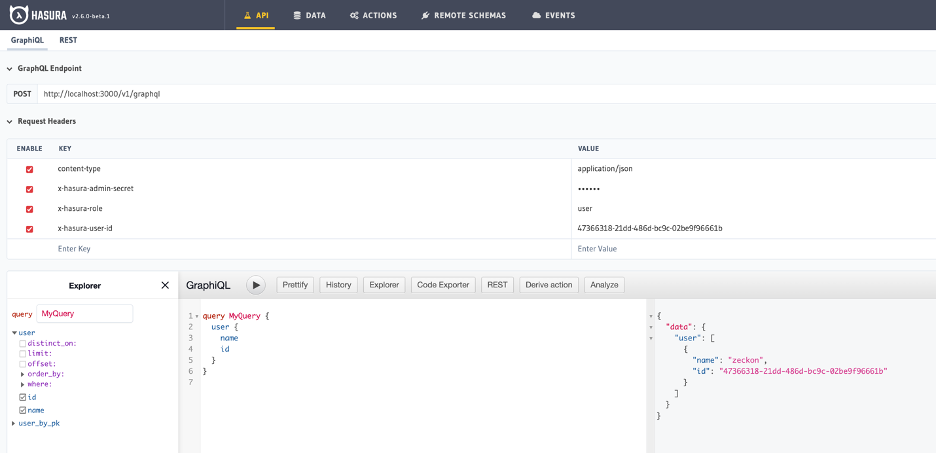The height and width of the screenshot is (454, 936).
Task: Fold the query at editor line 1
Action: pyautogui.click(x=197, y=316)
